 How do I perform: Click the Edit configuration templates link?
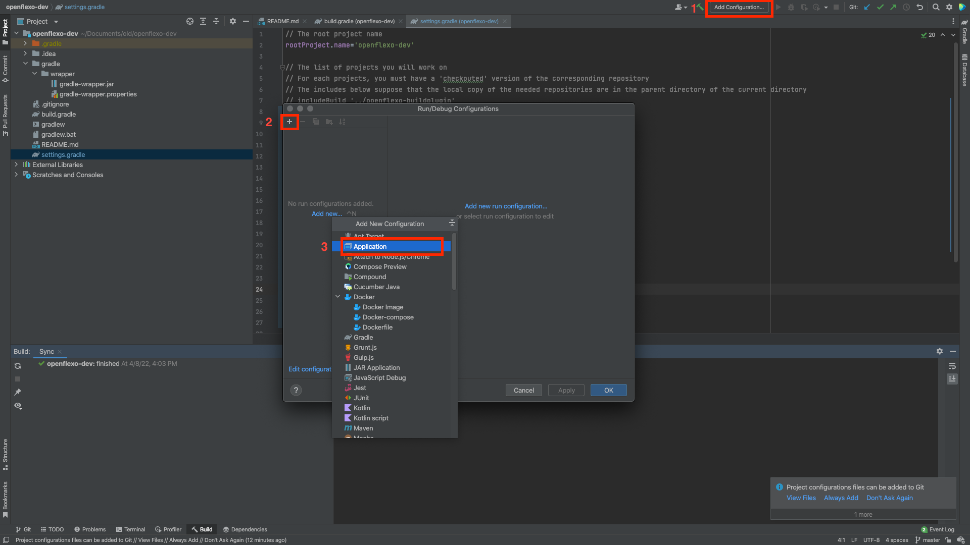(310, 369)
